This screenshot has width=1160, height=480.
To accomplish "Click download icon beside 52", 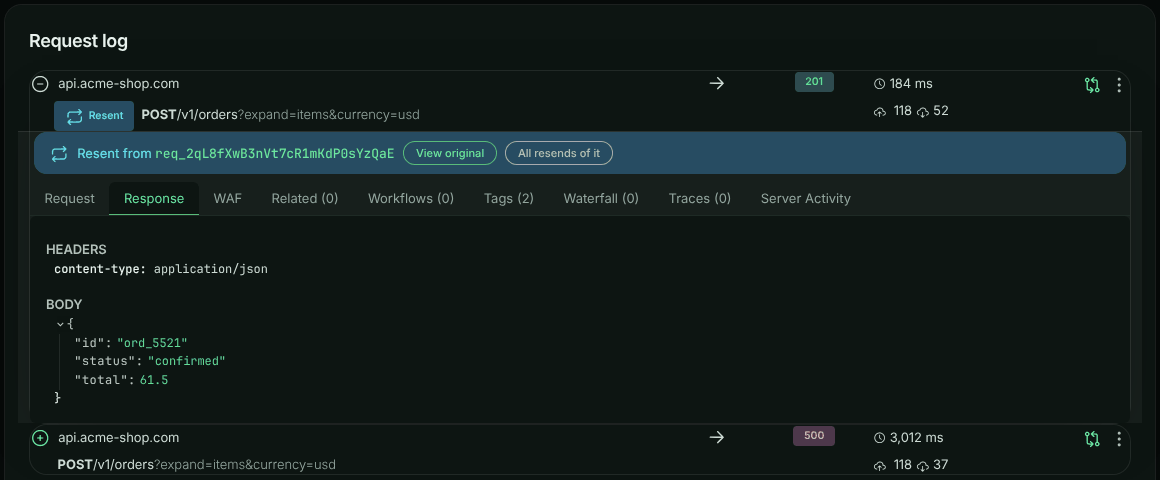I will pos(923,112).
